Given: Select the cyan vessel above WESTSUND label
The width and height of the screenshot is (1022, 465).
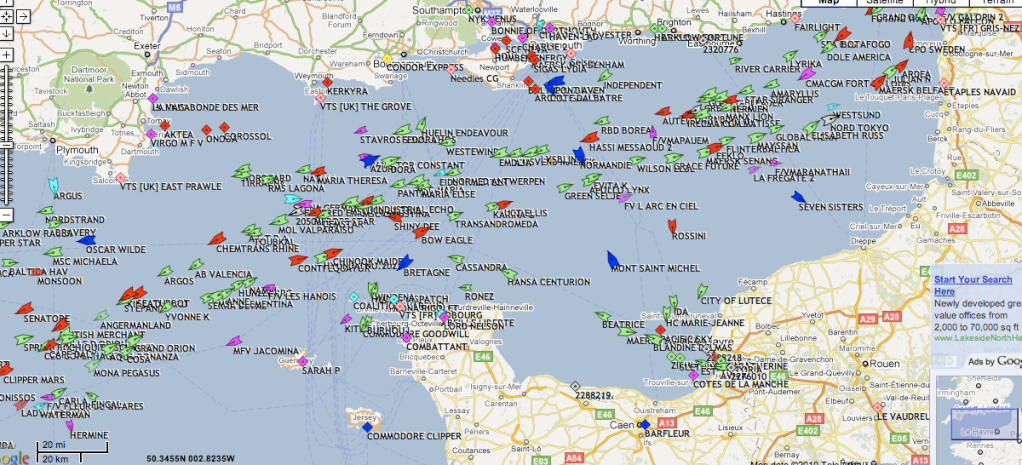Looking at the screenshot, I should click(x=832, y=106).
